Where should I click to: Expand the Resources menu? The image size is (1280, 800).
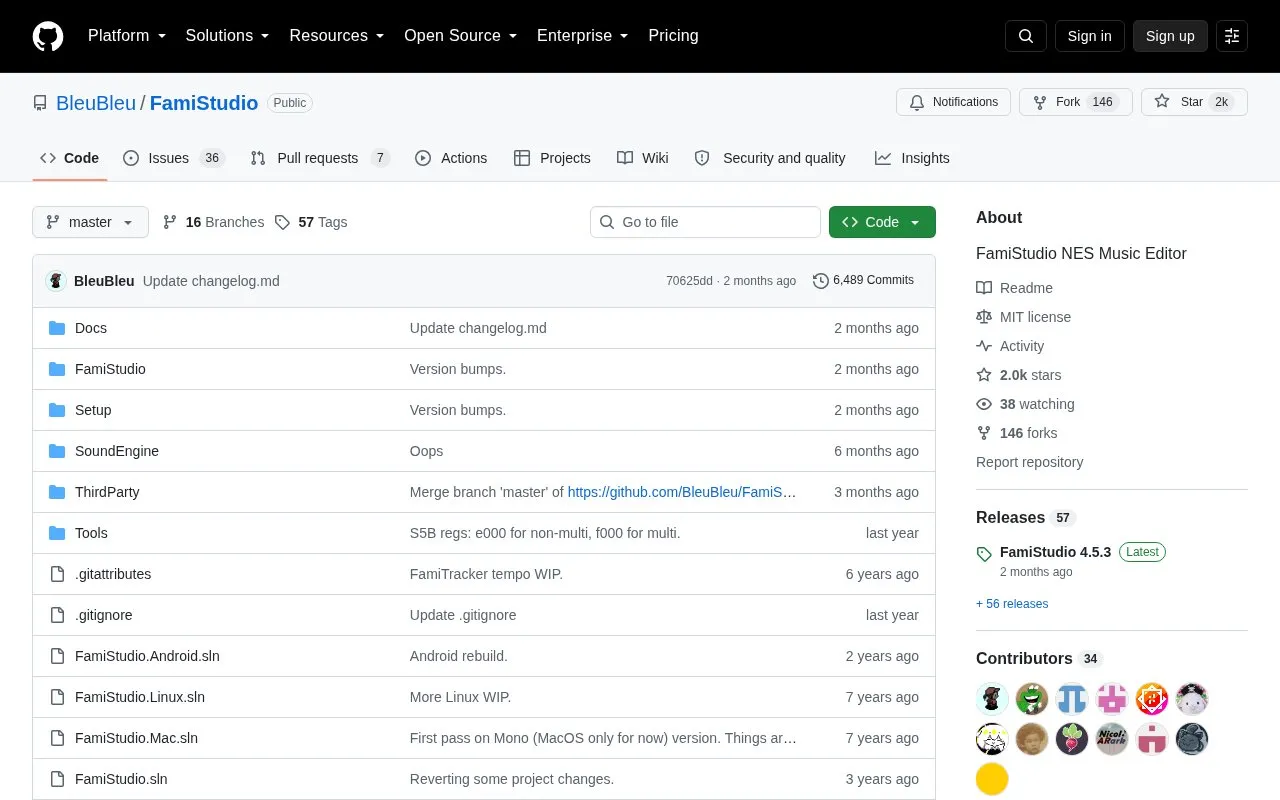click(x=337, y=36)
